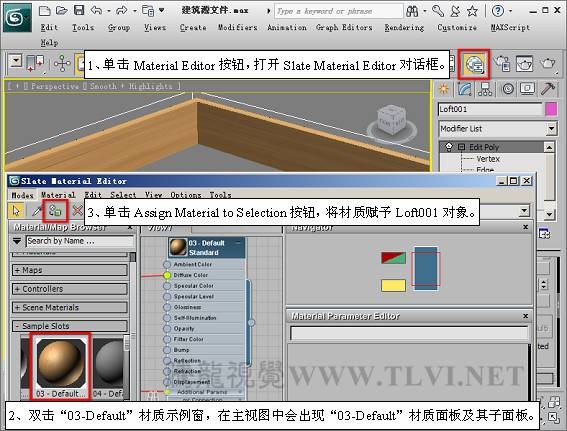Click the select and link node icon
Viewport: 567px width, 431px height.
pyautogui.click(x=62, y=64)
